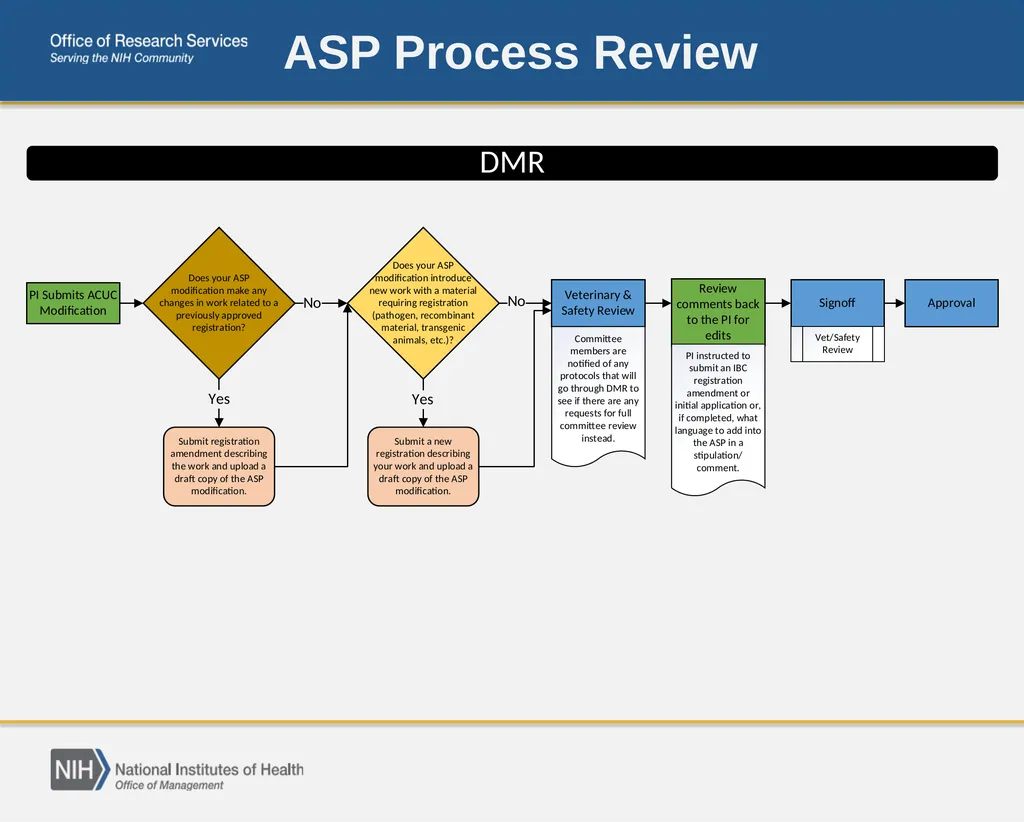Viewport: 1024px width, 822px height.
Task: Select the 'PI instructed to submit an IBC' note
Action: click(718, 418)
